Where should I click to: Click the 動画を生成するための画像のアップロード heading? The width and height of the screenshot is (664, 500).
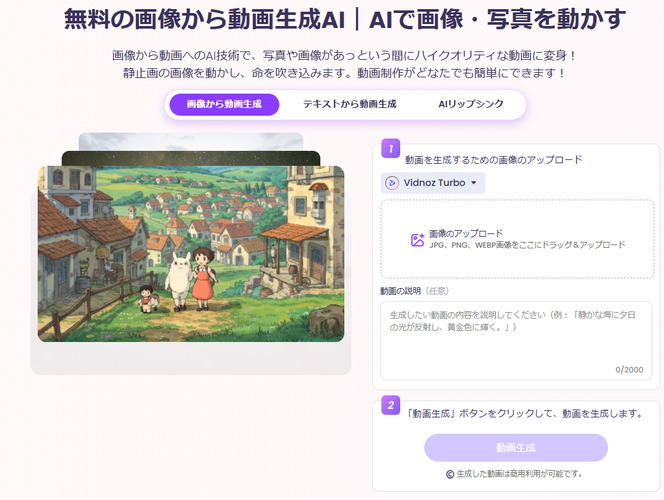coord(494,160)
